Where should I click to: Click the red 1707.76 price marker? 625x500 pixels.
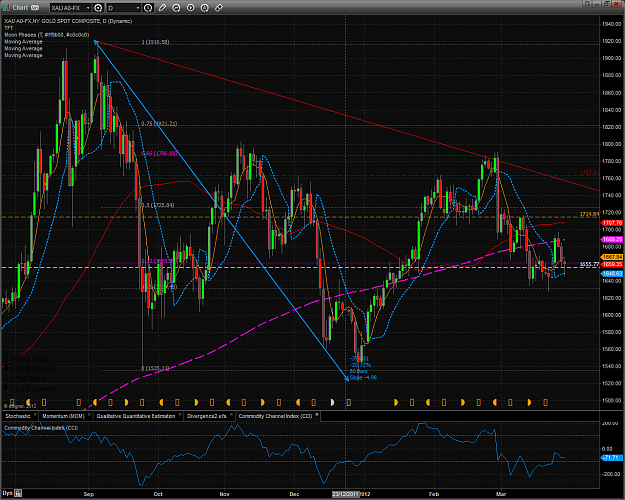coord(612,223)
